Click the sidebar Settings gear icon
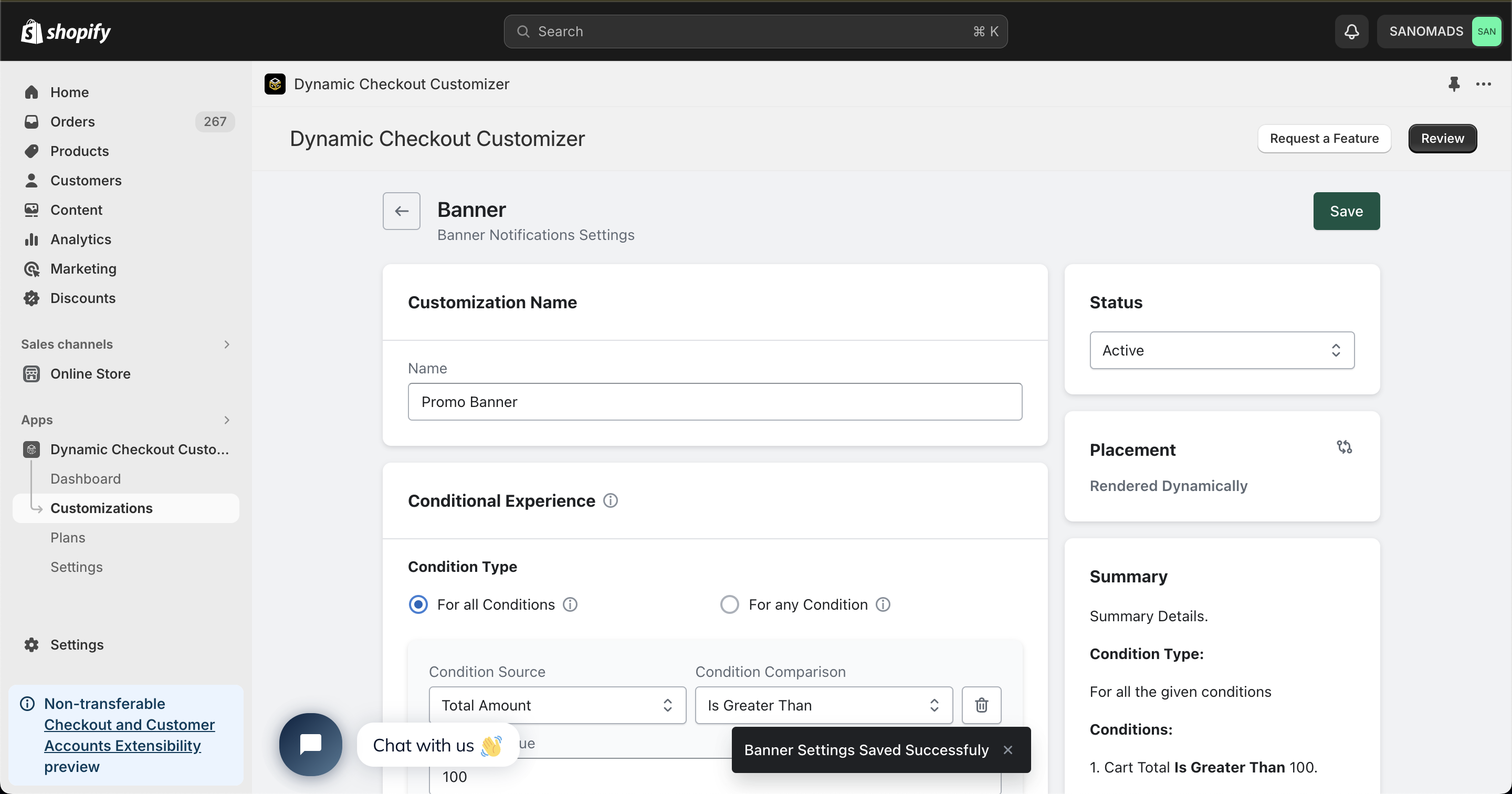Image resolution: width=1512 pixels, height=794 pixels. (x=31, y=645)
